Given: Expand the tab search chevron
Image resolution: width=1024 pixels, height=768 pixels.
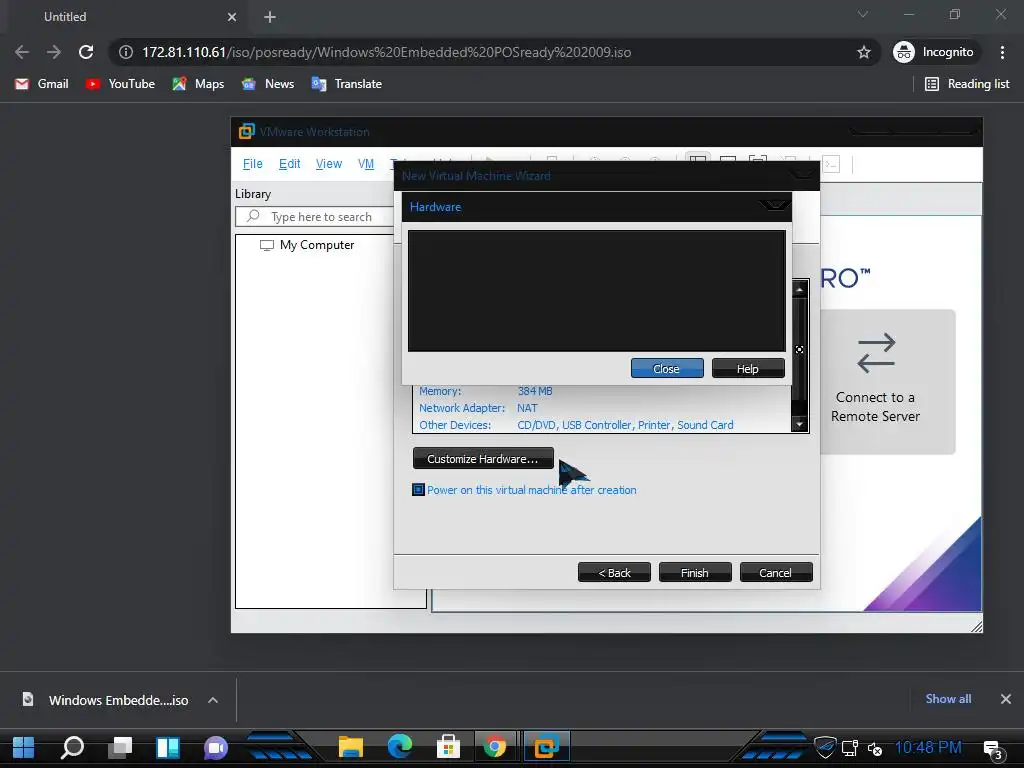Looking at the screenshot, I should [863, 14].
